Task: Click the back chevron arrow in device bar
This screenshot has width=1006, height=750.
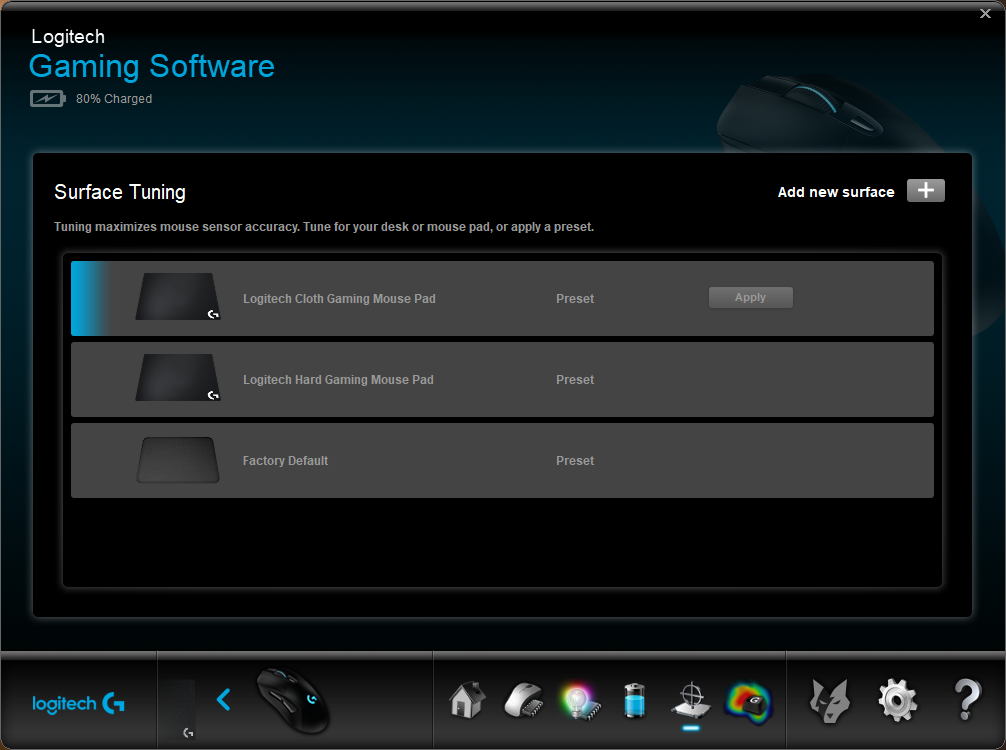Action: coord(223,700)
